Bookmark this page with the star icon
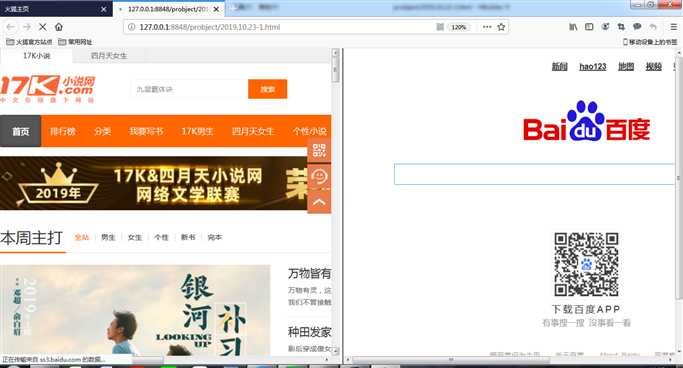 point(501,27)
